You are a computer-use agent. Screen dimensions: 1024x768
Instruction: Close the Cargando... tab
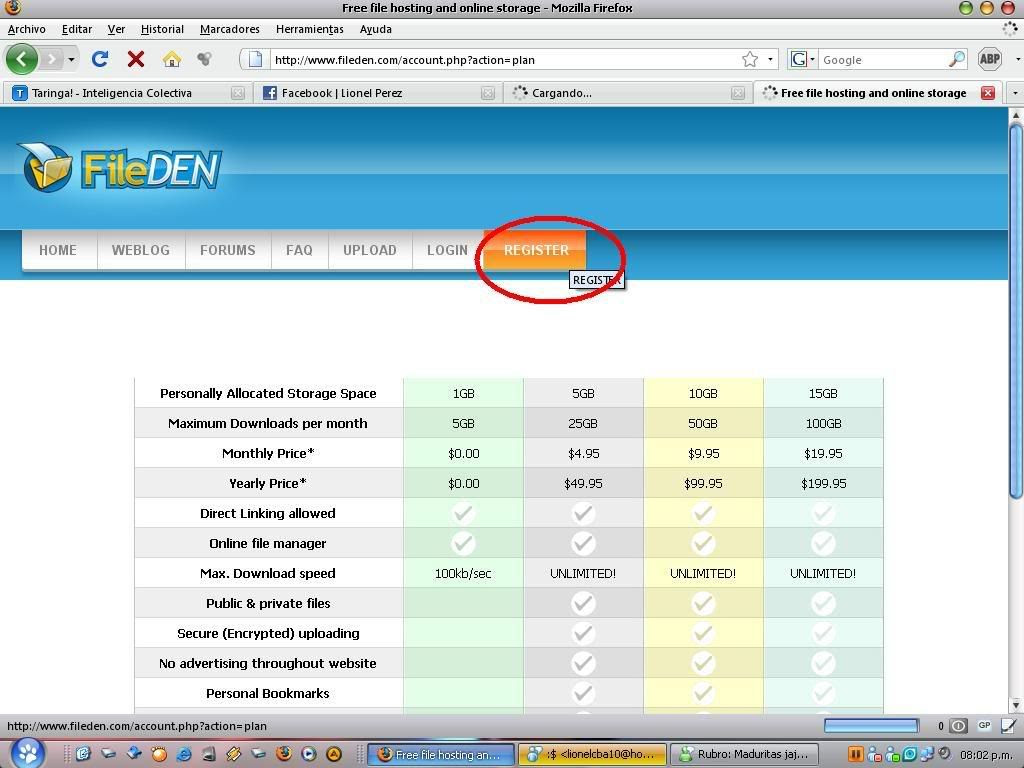(x=738, y=93)
